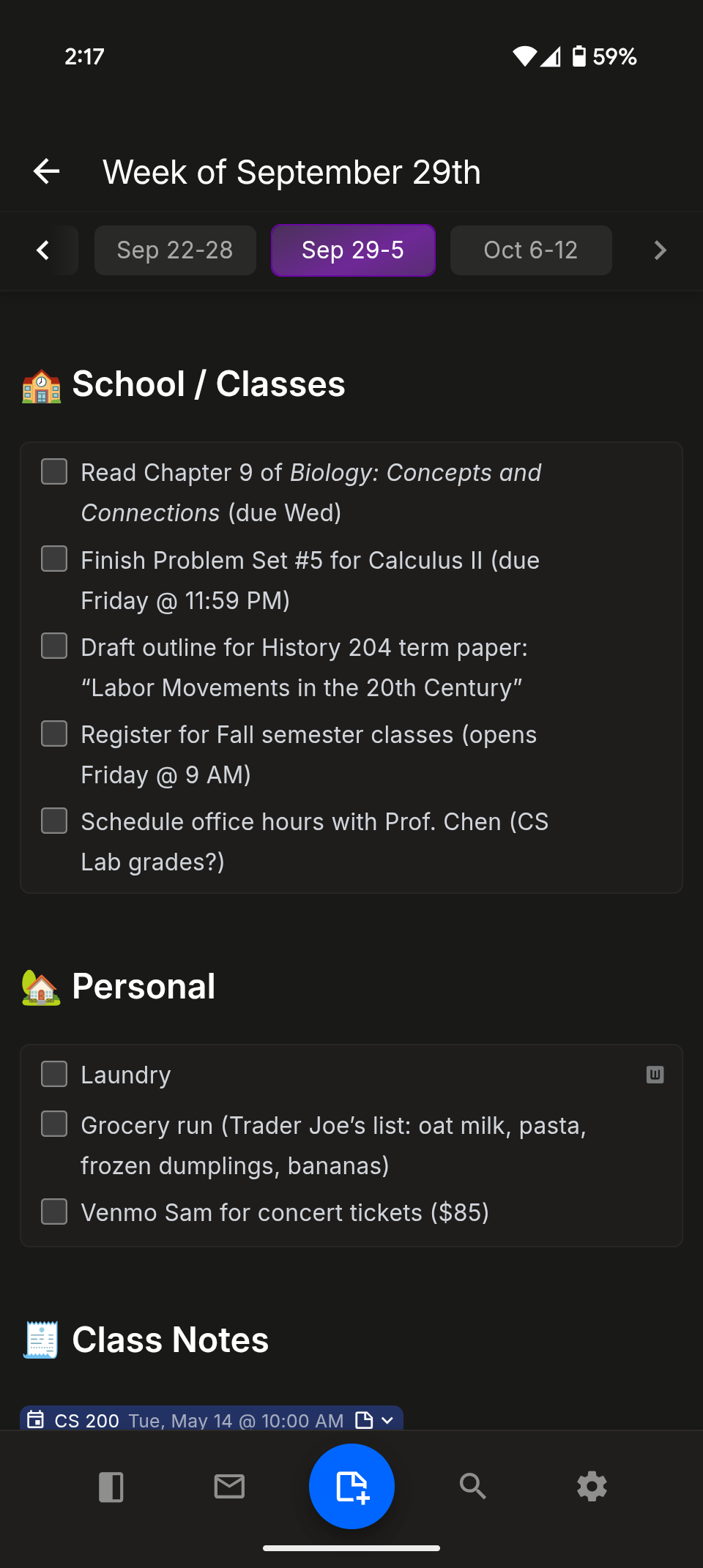Tap left chevron to view earlier weeks
Screen dimensions: 703x1568
[42, 250]
